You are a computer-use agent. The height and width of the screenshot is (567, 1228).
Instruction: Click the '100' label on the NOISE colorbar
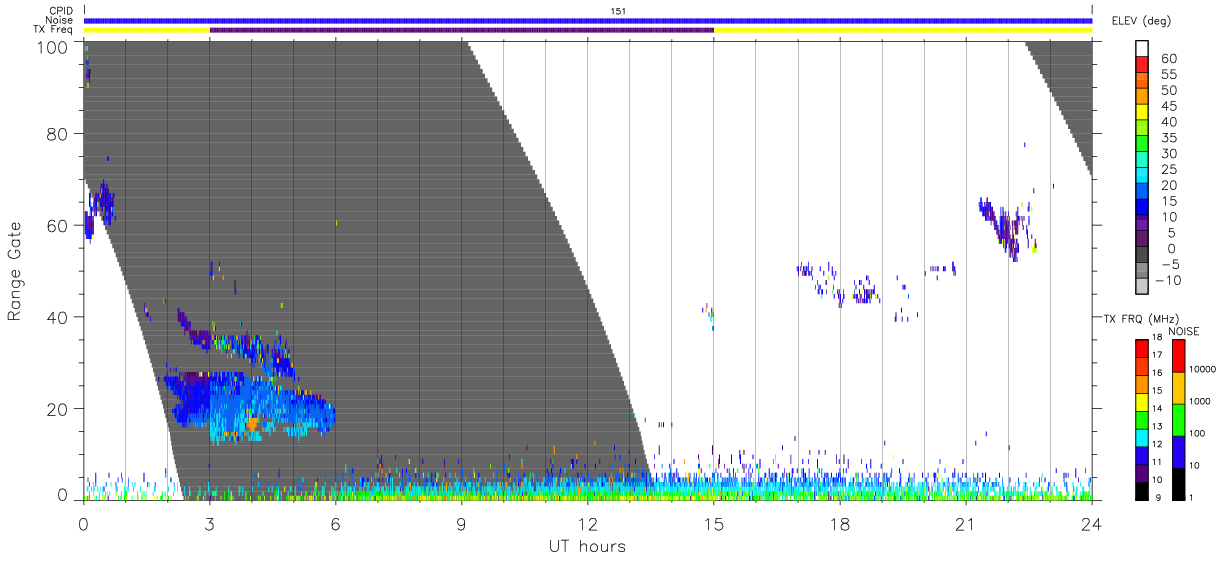pos(1198,435)
